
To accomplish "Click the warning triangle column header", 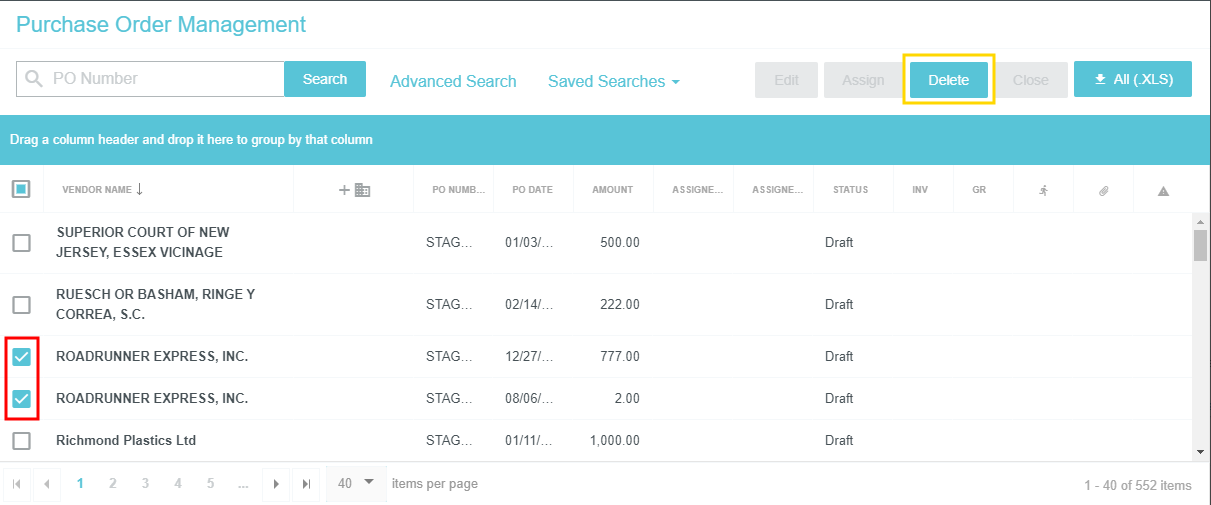I will 1163,190.
